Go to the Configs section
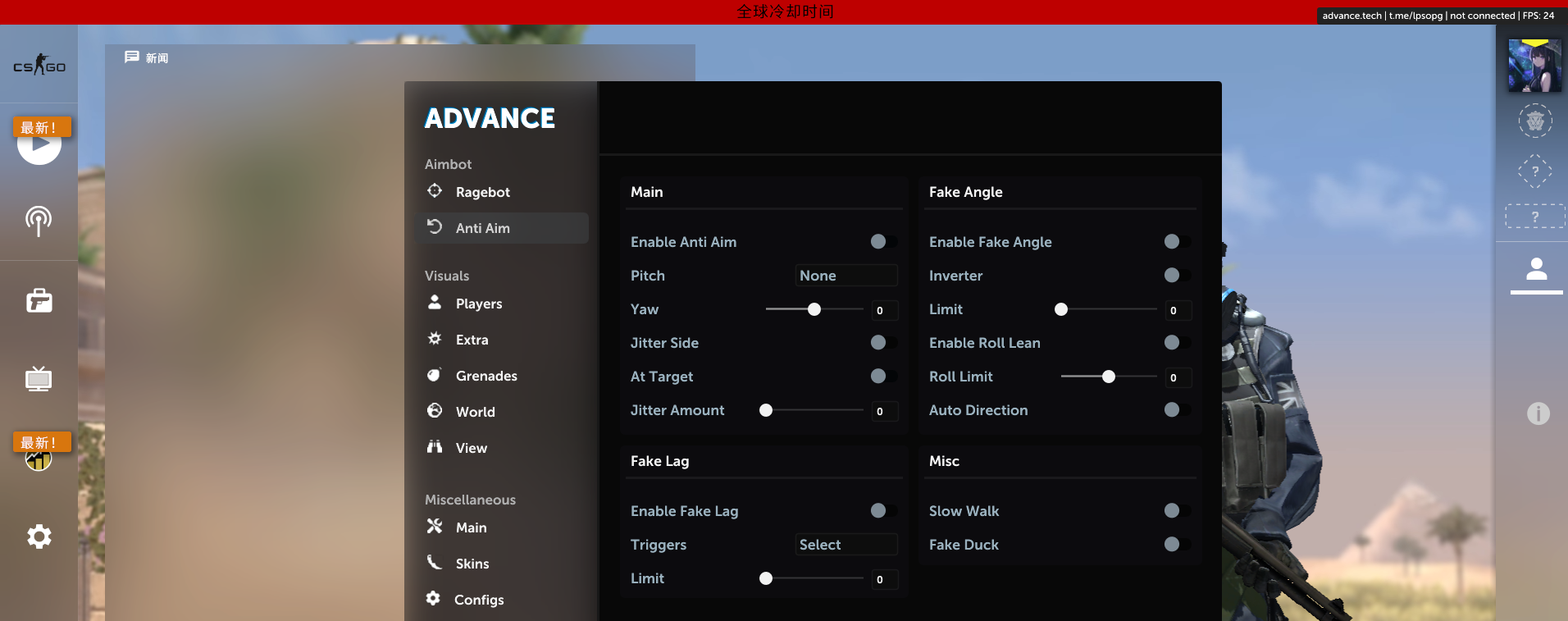 (478, 600)
